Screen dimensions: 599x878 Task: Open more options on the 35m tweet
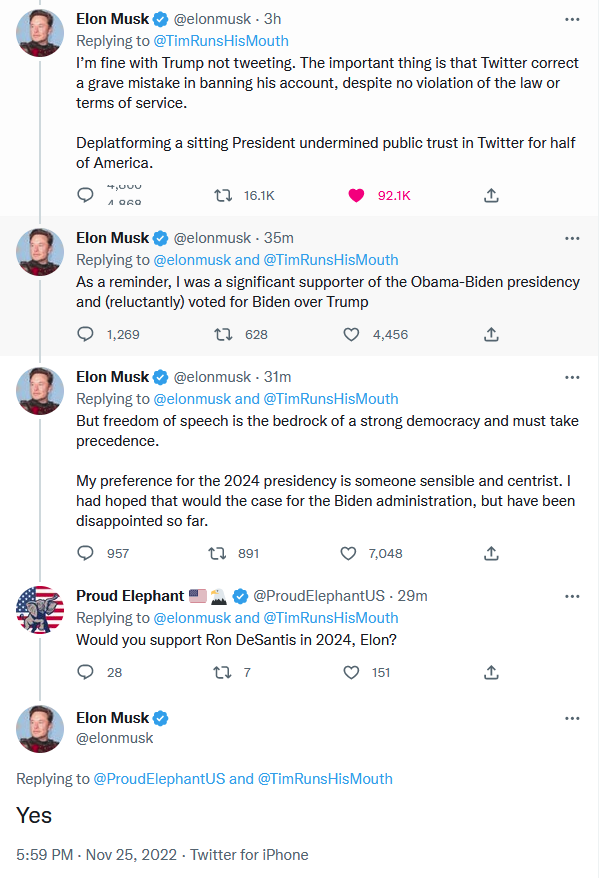tap(572, 239)
